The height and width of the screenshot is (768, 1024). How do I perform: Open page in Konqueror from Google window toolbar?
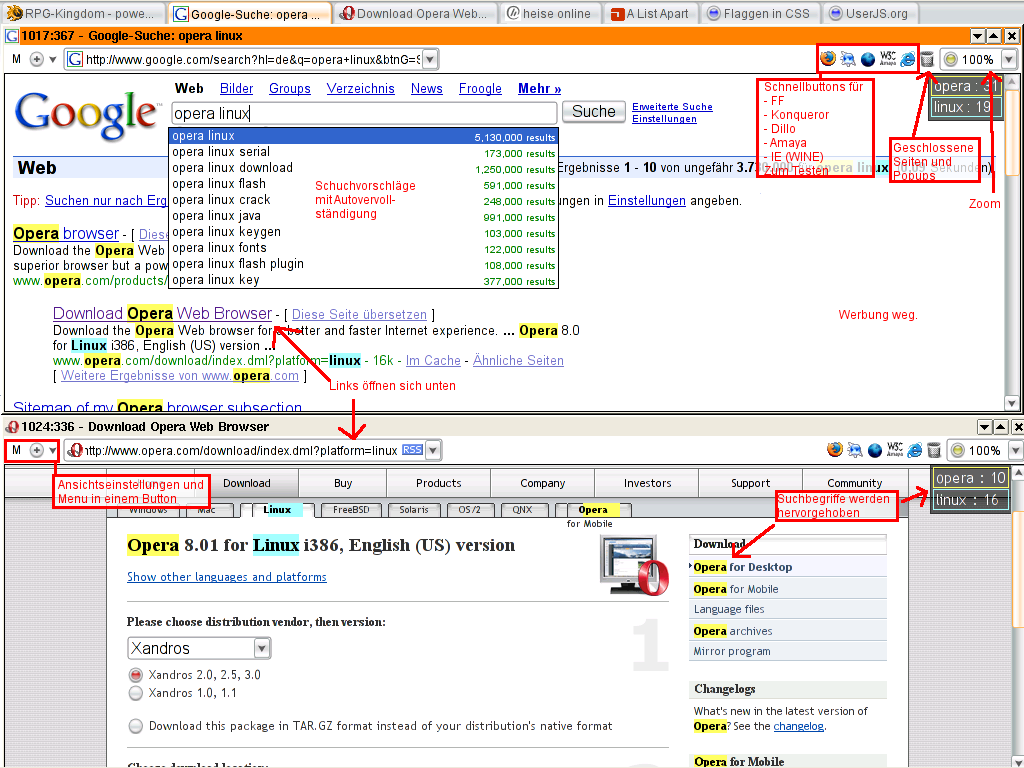pos(848,59)
